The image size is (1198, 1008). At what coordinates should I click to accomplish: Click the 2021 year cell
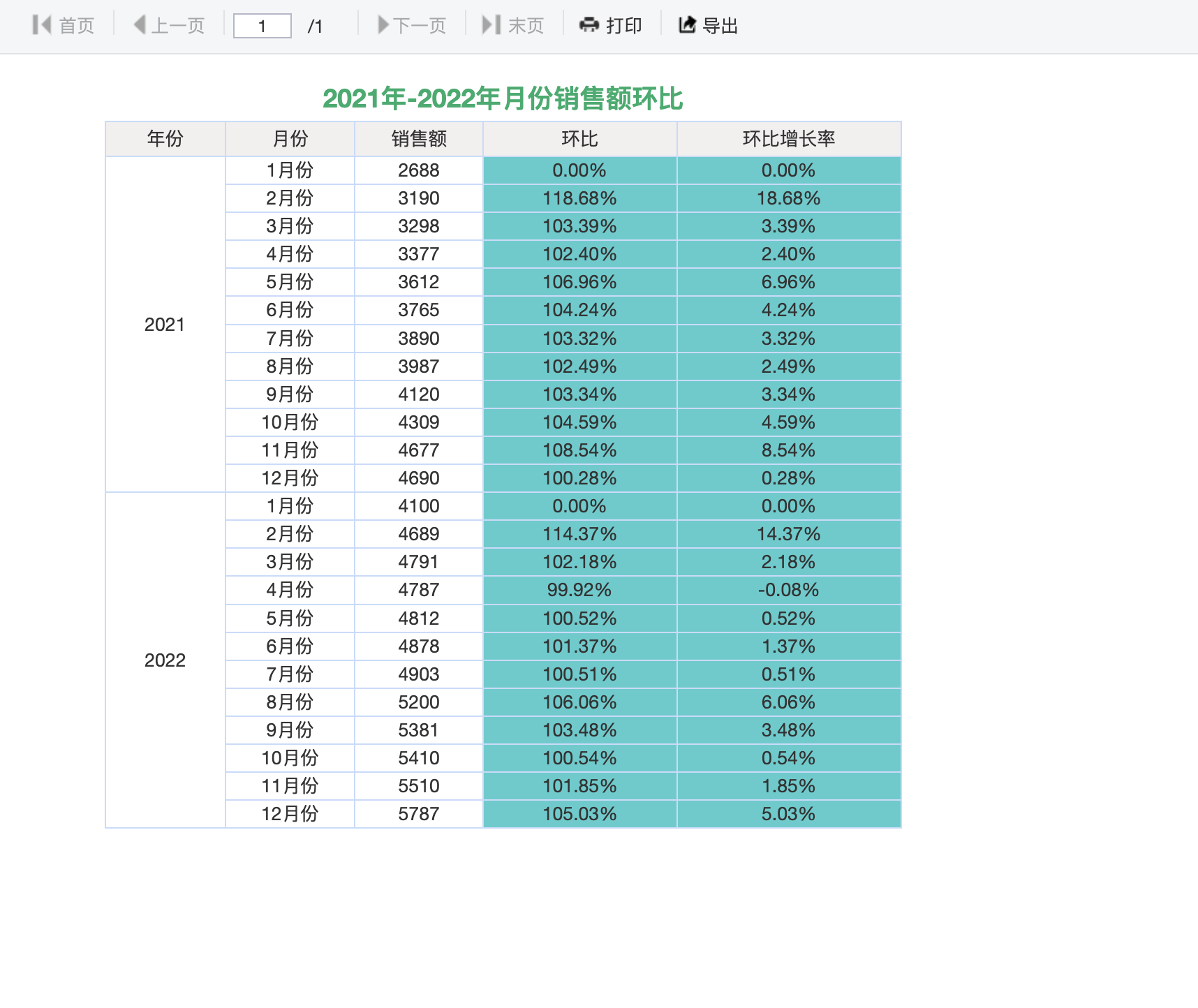click(x=165, y=325)
